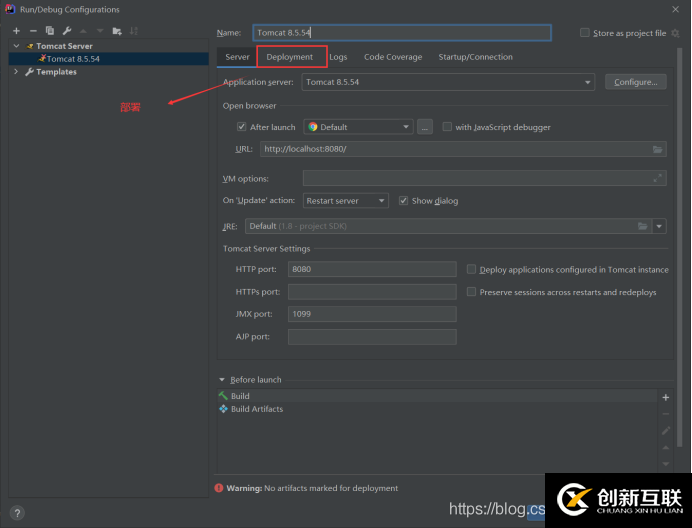Uncheck After launch checkbox

point(241,127)
